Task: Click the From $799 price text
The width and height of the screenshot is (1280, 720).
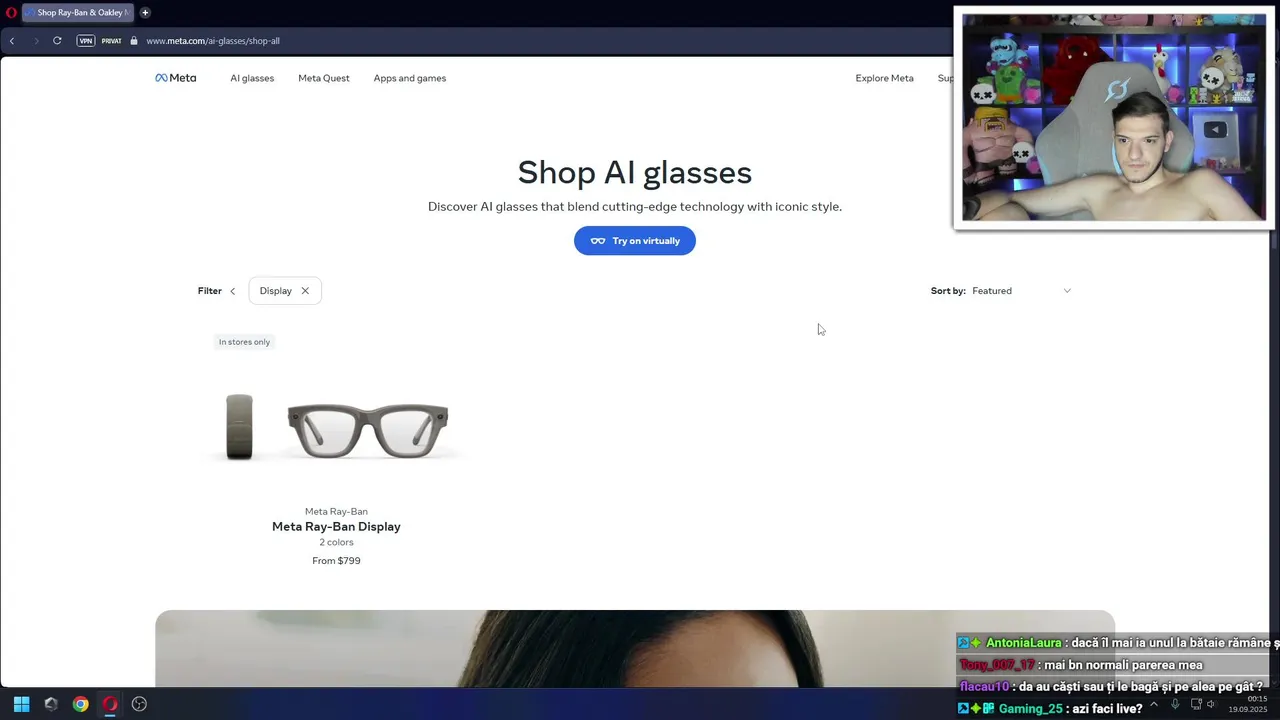Action: [x=336, y=561]
